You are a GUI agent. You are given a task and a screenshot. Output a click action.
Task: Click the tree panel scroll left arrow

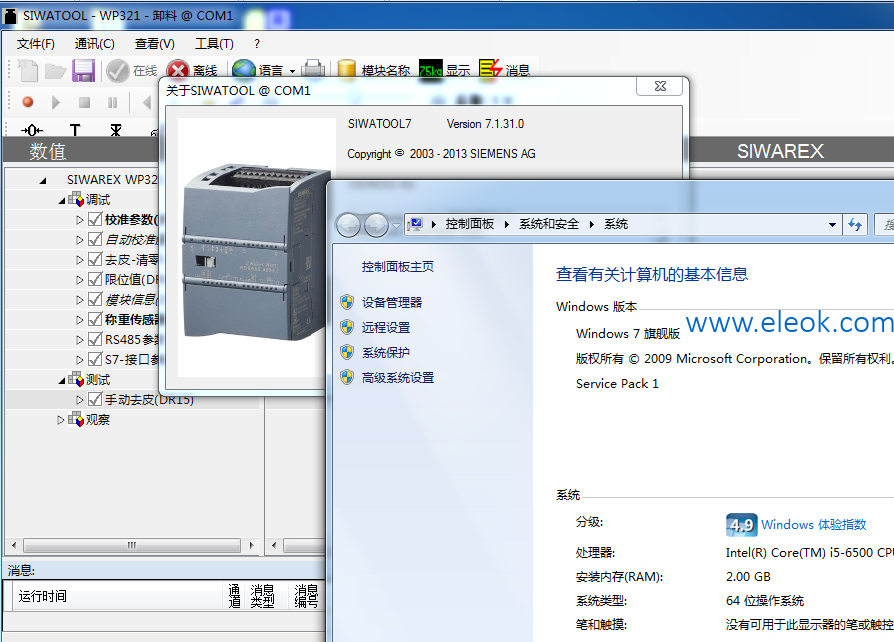pyautogui.click(x=14, y=545)
